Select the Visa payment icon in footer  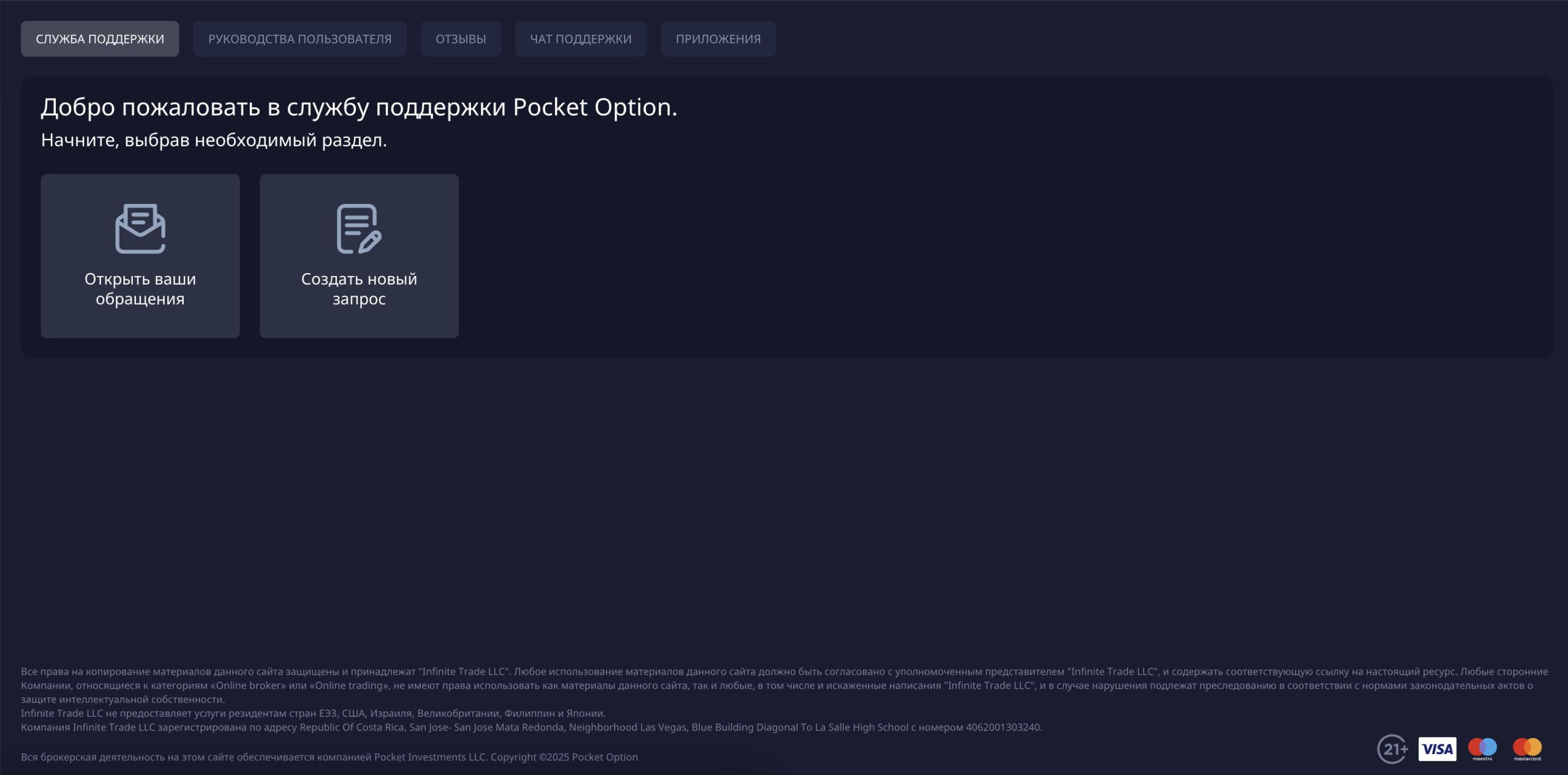1436,749
